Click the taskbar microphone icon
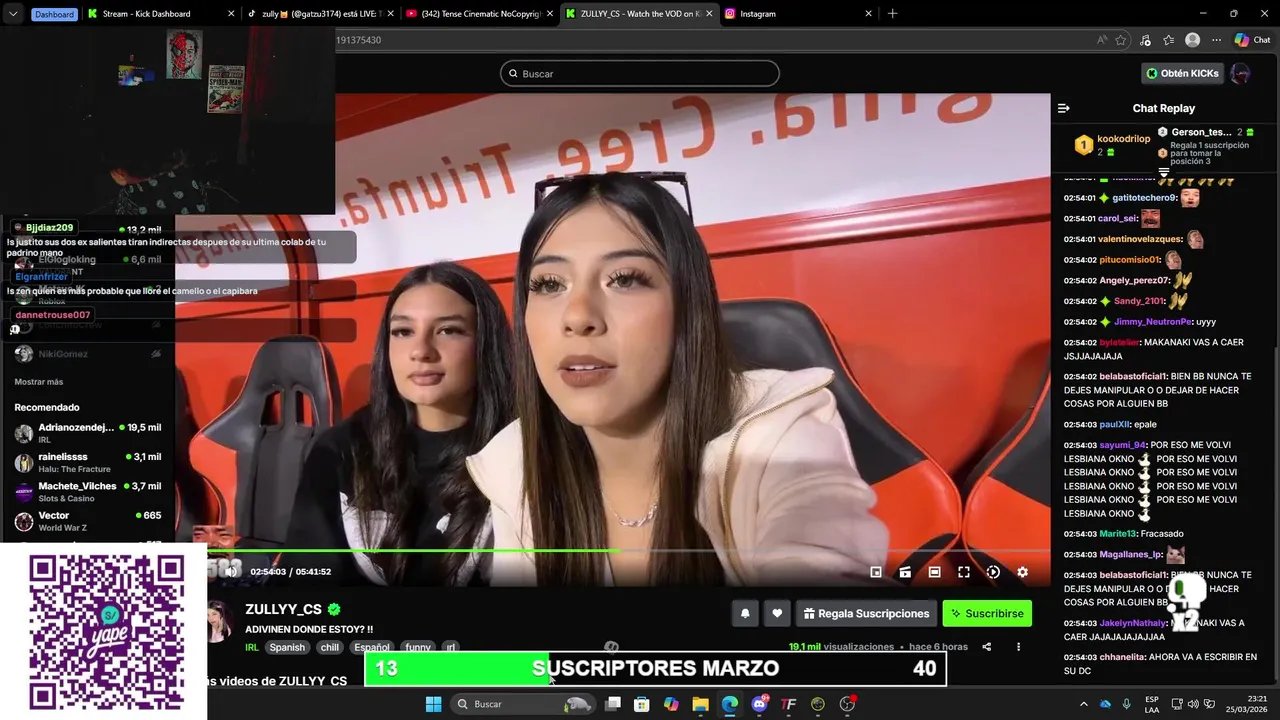Screen dimensions: 1280x720 coord(1127,704)
